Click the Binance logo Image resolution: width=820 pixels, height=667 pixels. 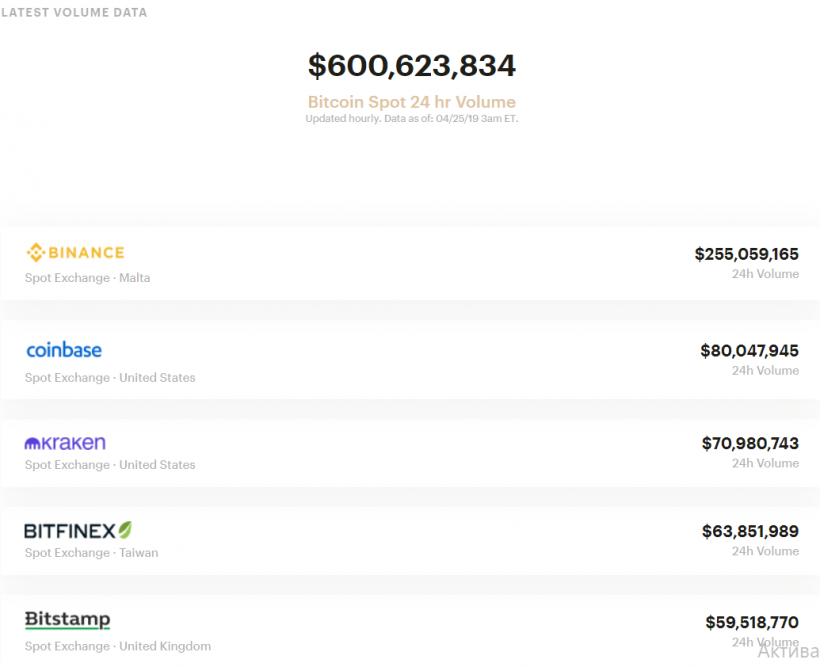tap(75, 253)
